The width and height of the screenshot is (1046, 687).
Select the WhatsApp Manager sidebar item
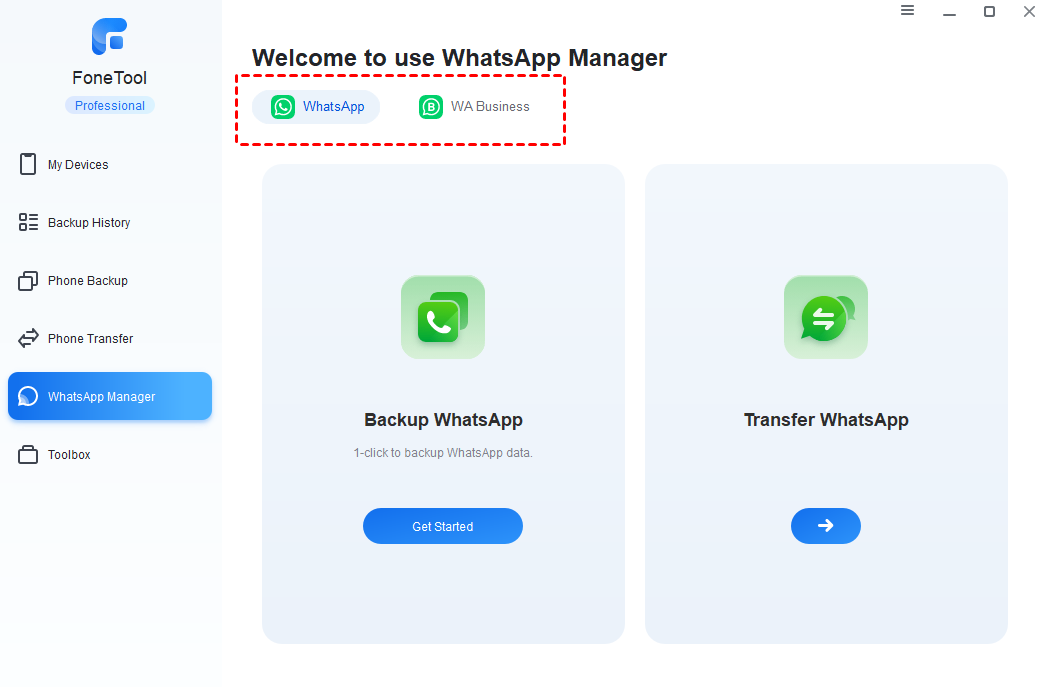pyautogui.click(x=110, y=397)
